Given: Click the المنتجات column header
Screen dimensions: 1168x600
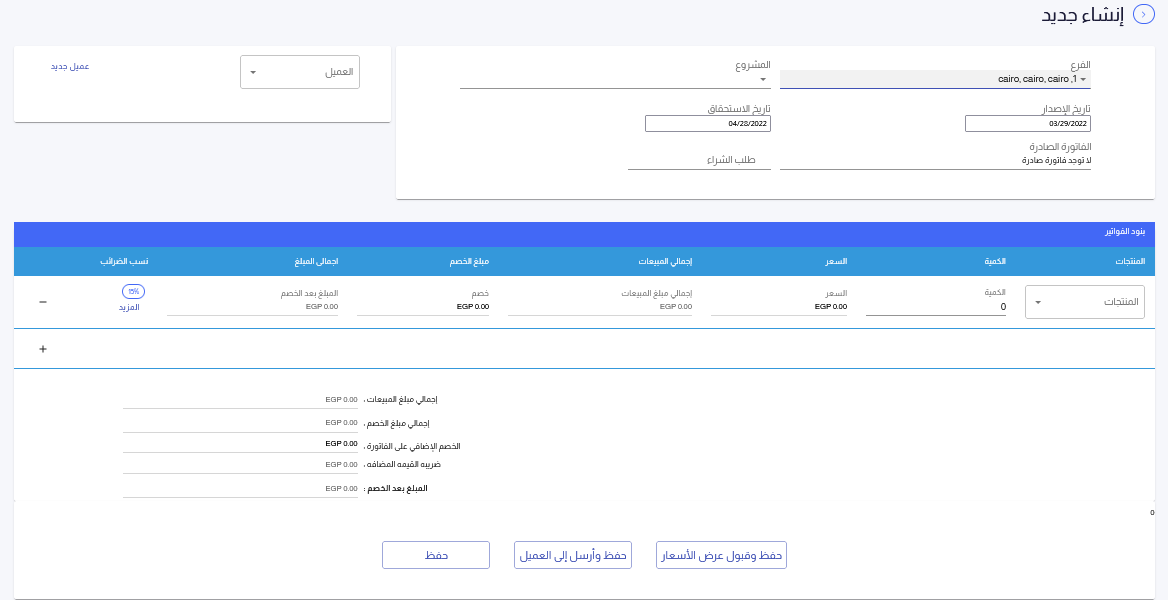Looking at the screenshot, I should click(x=1130, y=262).
